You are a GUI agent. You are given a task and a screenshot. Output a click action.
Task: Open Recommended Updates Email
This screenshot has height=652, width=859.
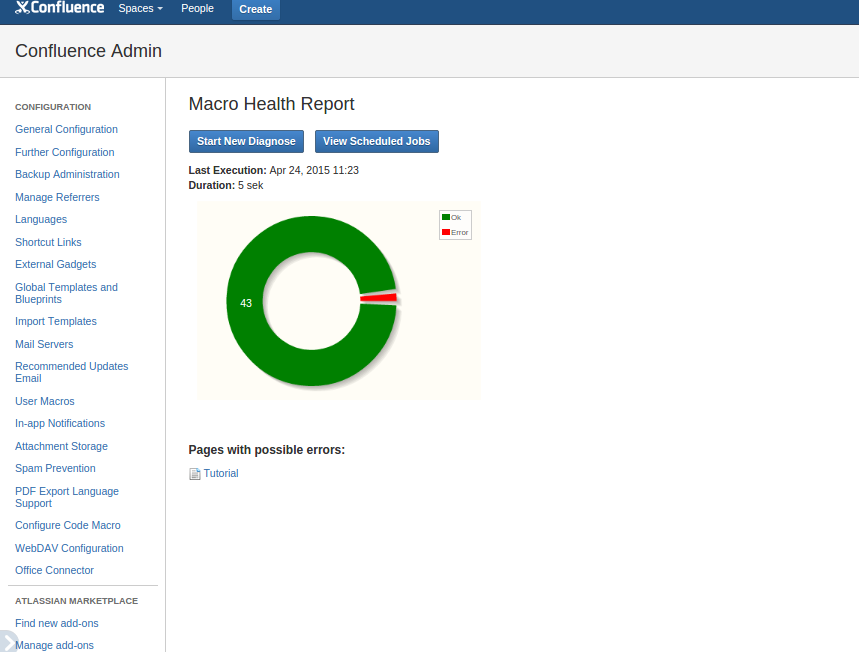[72, 372]
